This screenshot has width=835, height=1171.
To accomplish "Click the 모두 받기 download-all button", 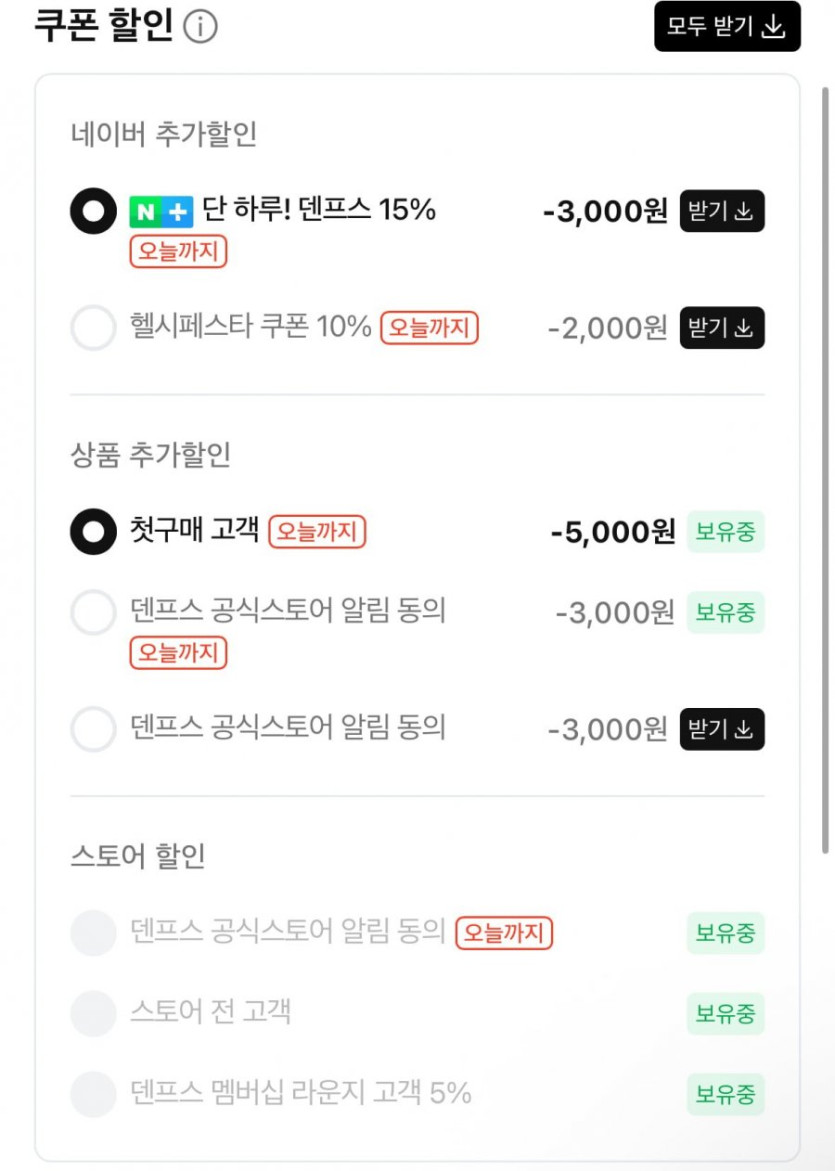I will 727,27.
